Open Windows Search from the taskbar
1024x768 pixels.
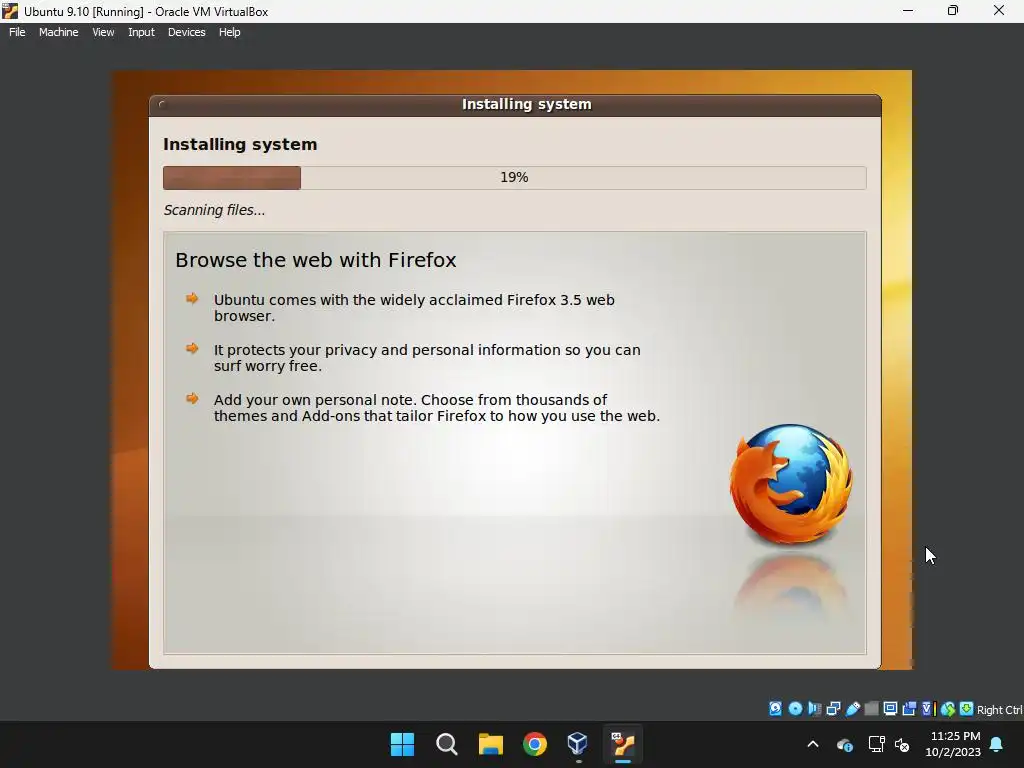447,744
